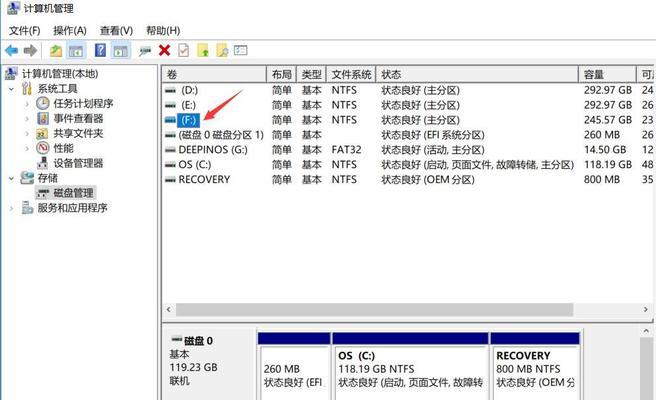This screenshot has height=400, width=656.
Task: Select the highlighted (F:) volume
Action: point(188,120)
